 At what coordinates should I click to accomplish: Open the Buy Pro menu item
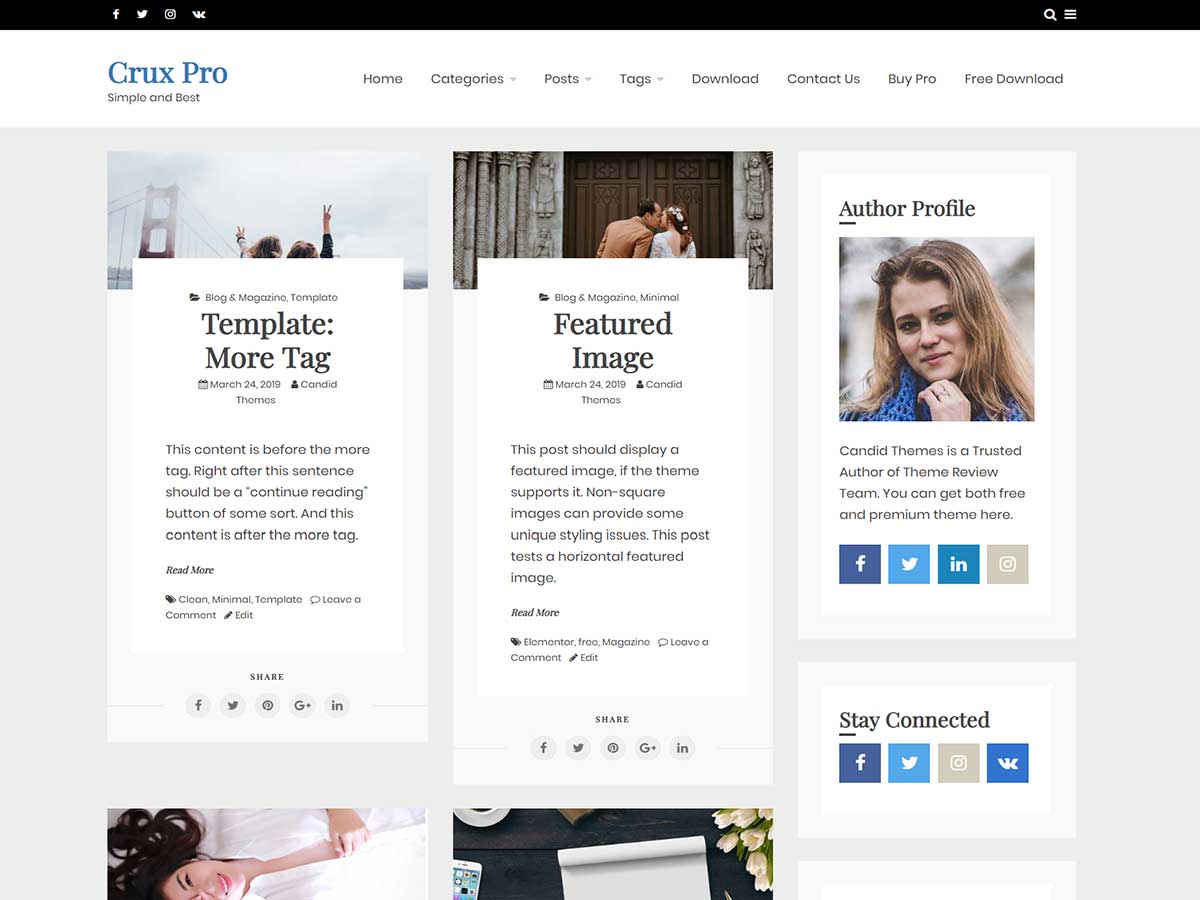coord(911,79)
